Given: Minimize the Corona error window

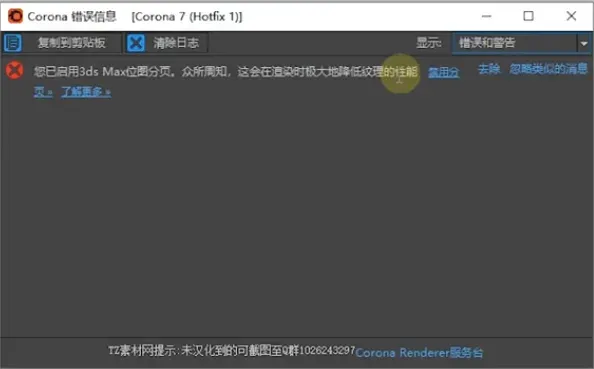Looking at the screenshot, I should [486, 16].
